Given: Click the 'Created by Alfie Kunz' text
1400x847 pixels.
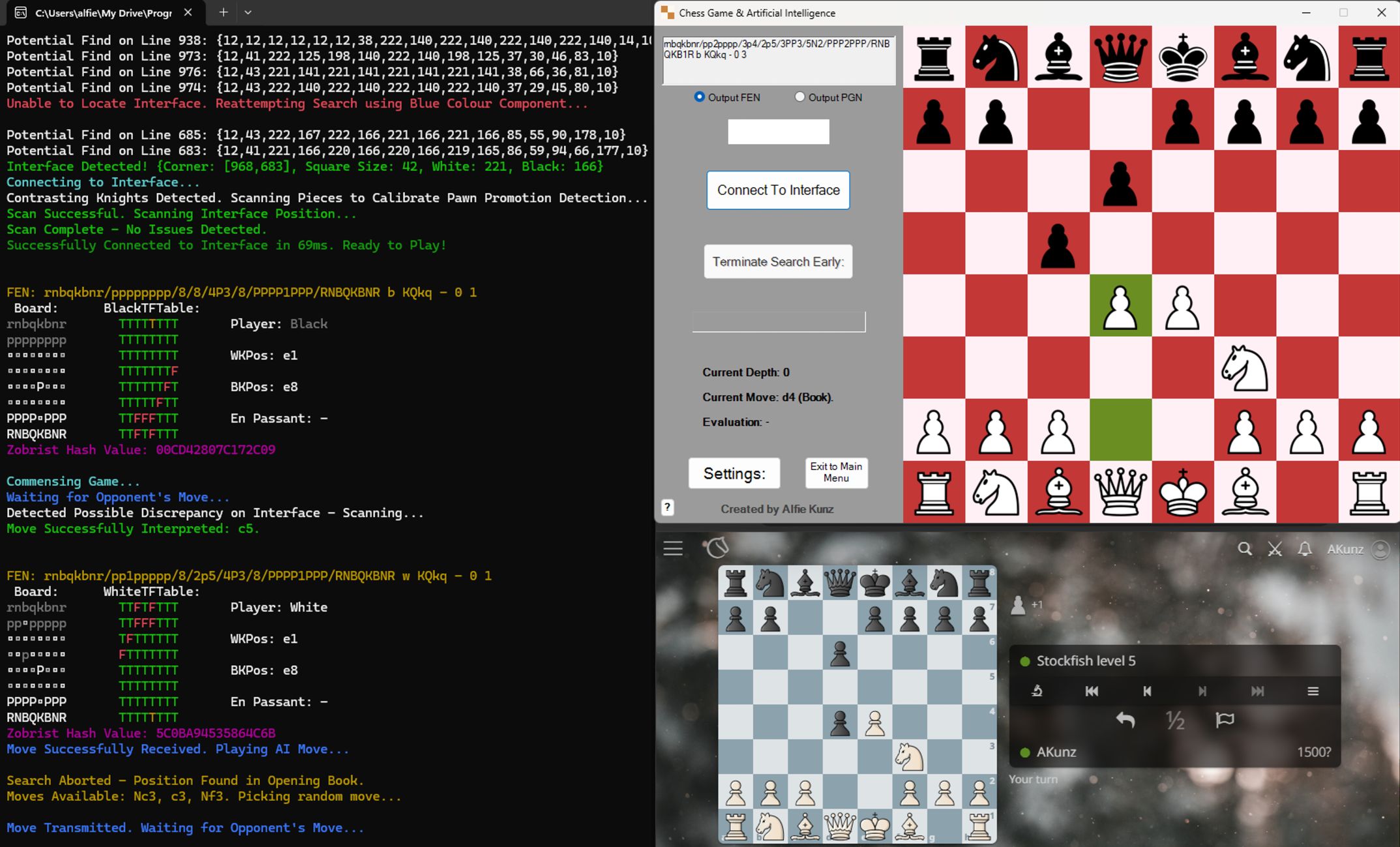Looking at the screenshot, I should 777,509.
